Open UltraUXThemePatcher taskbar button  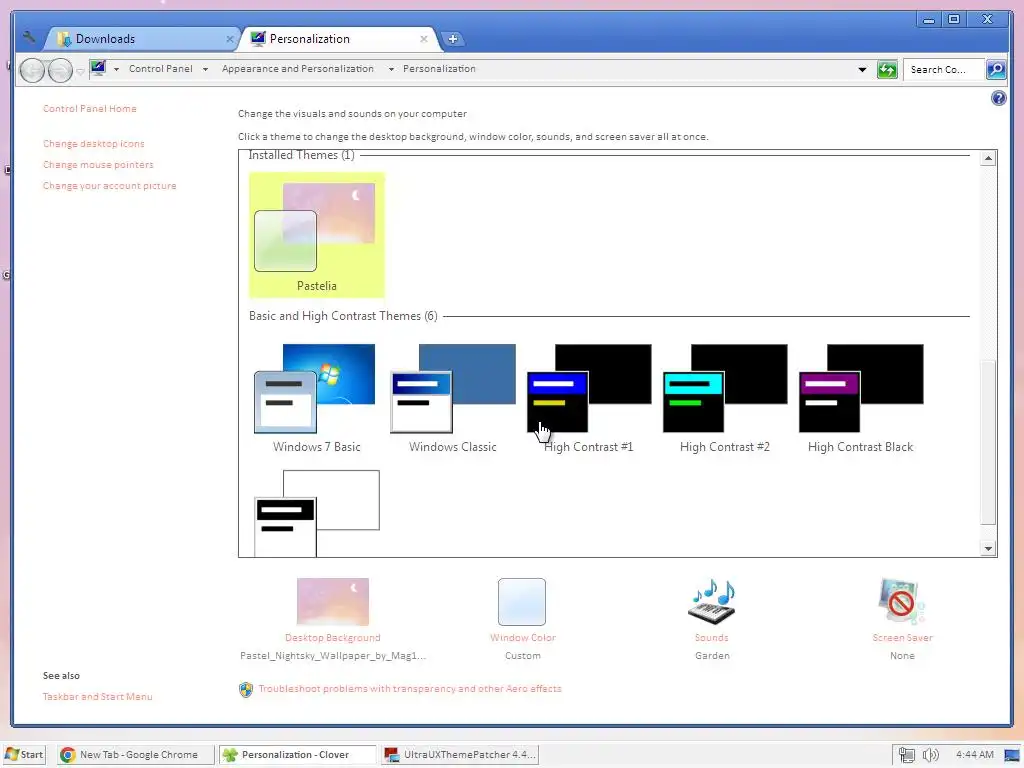[x=460, y=754]
